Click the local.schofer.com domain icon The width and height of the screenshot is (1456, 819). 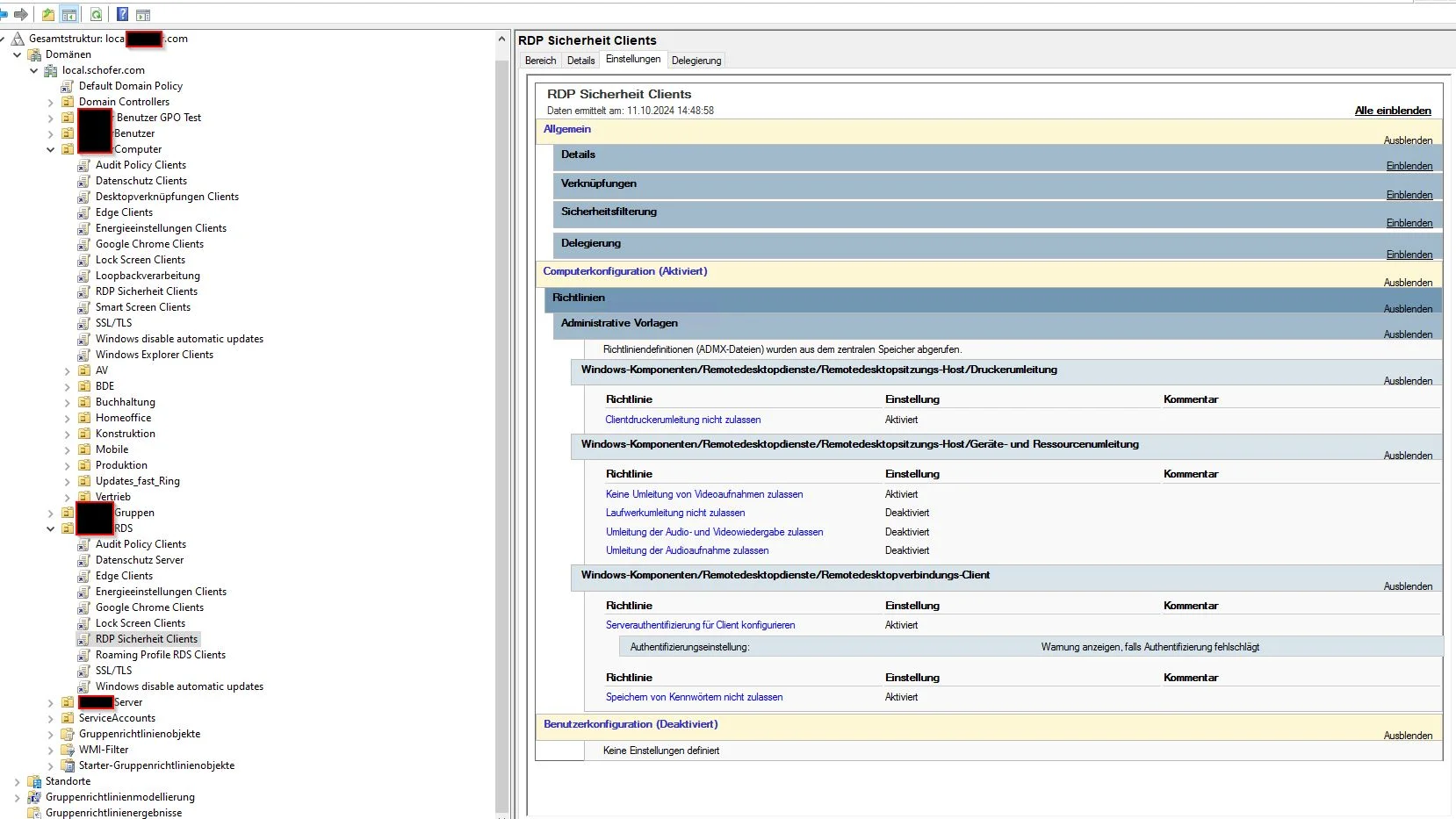point(51,70)
